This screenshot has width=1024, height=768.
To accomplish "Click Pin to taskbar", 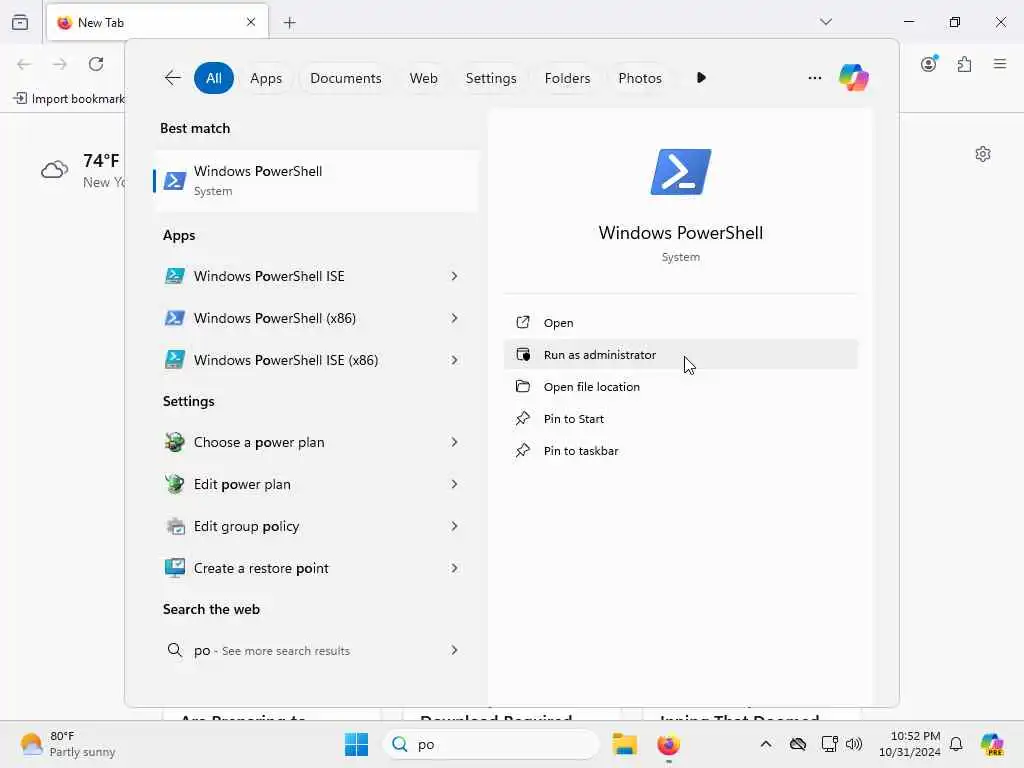I will click(x=680, y=451).
